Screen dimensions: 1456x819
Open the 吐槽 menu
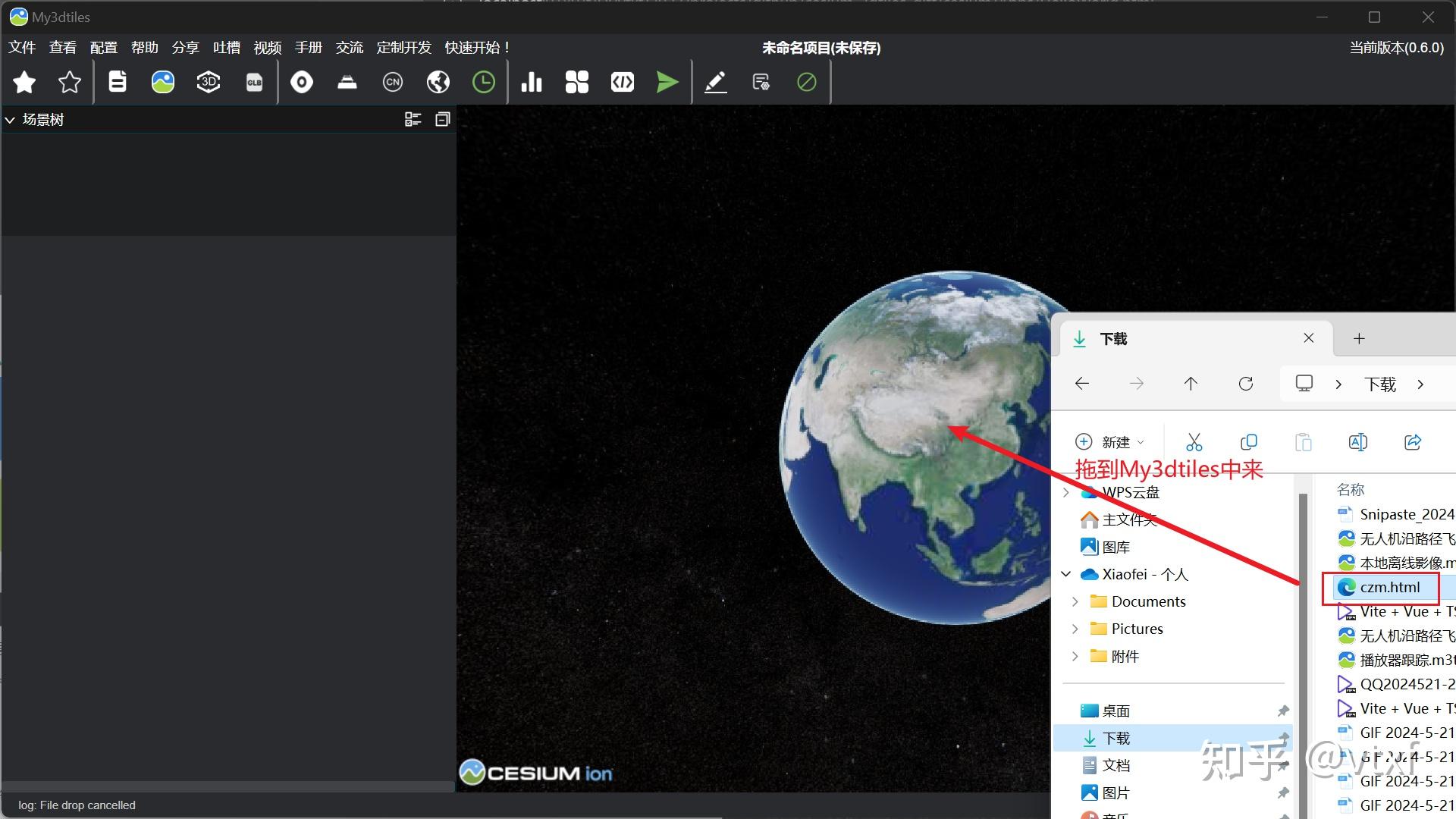pos(227,48)
